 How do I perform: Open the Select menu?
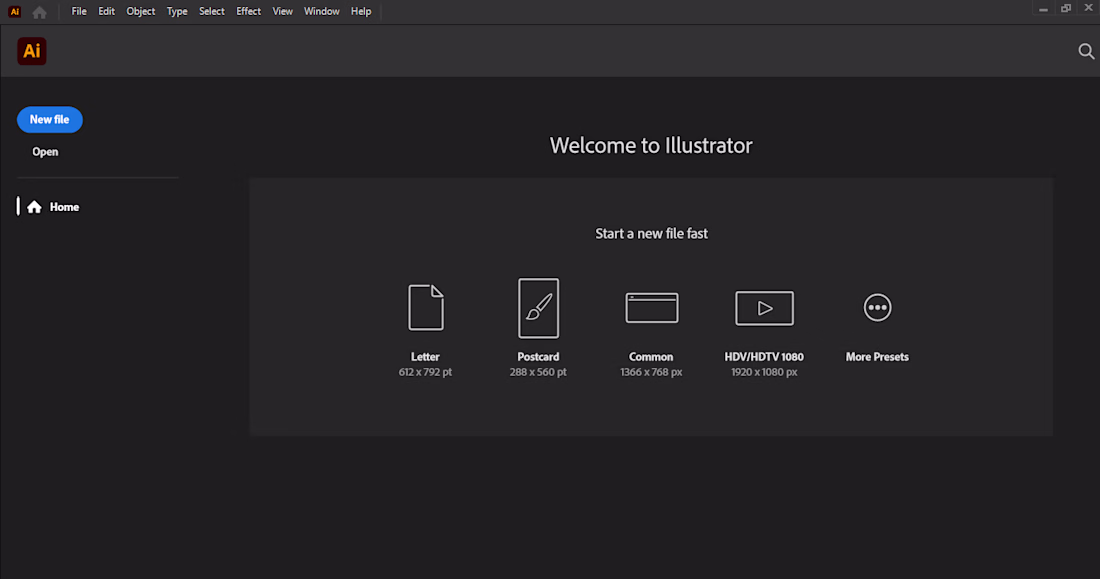tap(211, 11)
